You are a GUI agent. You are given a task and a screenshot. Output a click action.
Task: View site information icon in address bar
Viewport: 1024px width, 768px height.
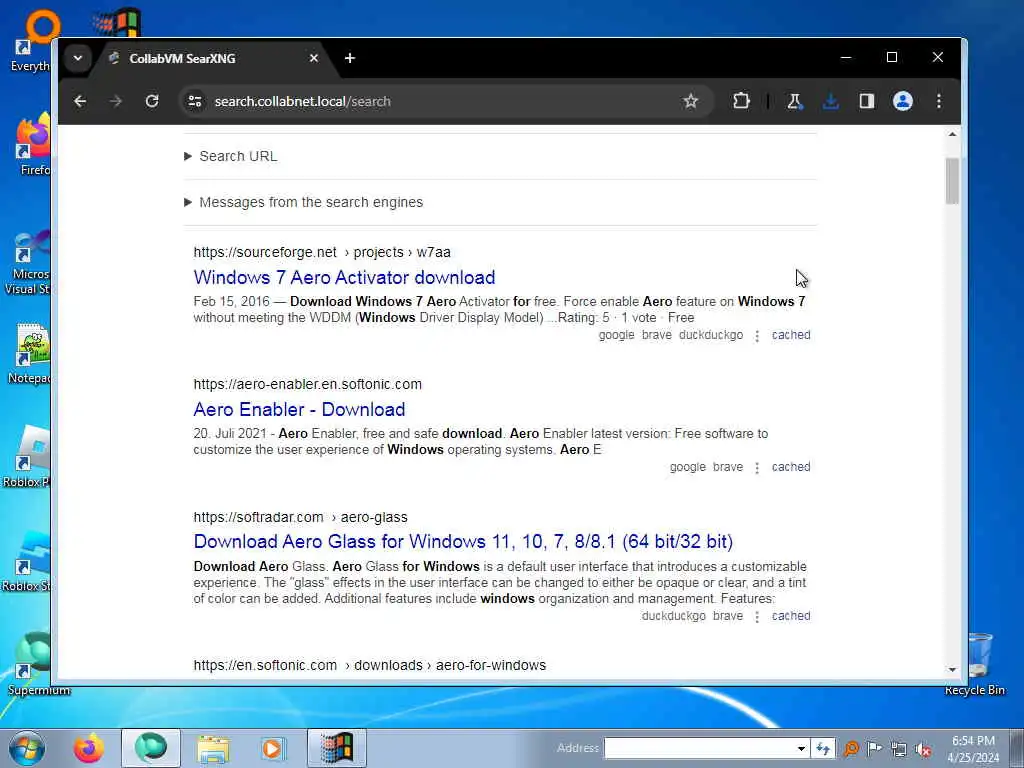click(x=195, y=101)
